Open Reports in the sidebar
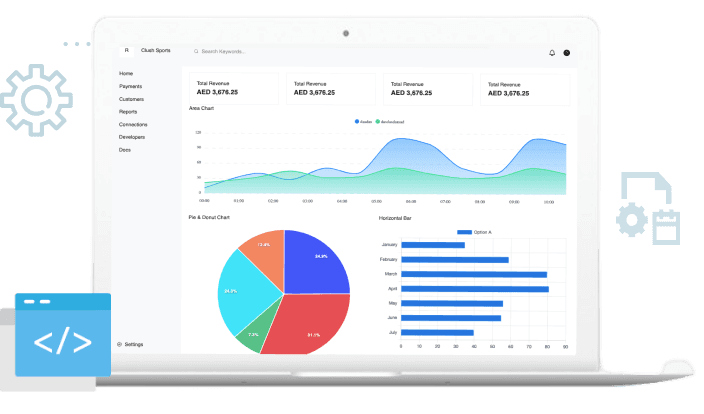This screenshot has width=704, height=414. tap(128, 111)
